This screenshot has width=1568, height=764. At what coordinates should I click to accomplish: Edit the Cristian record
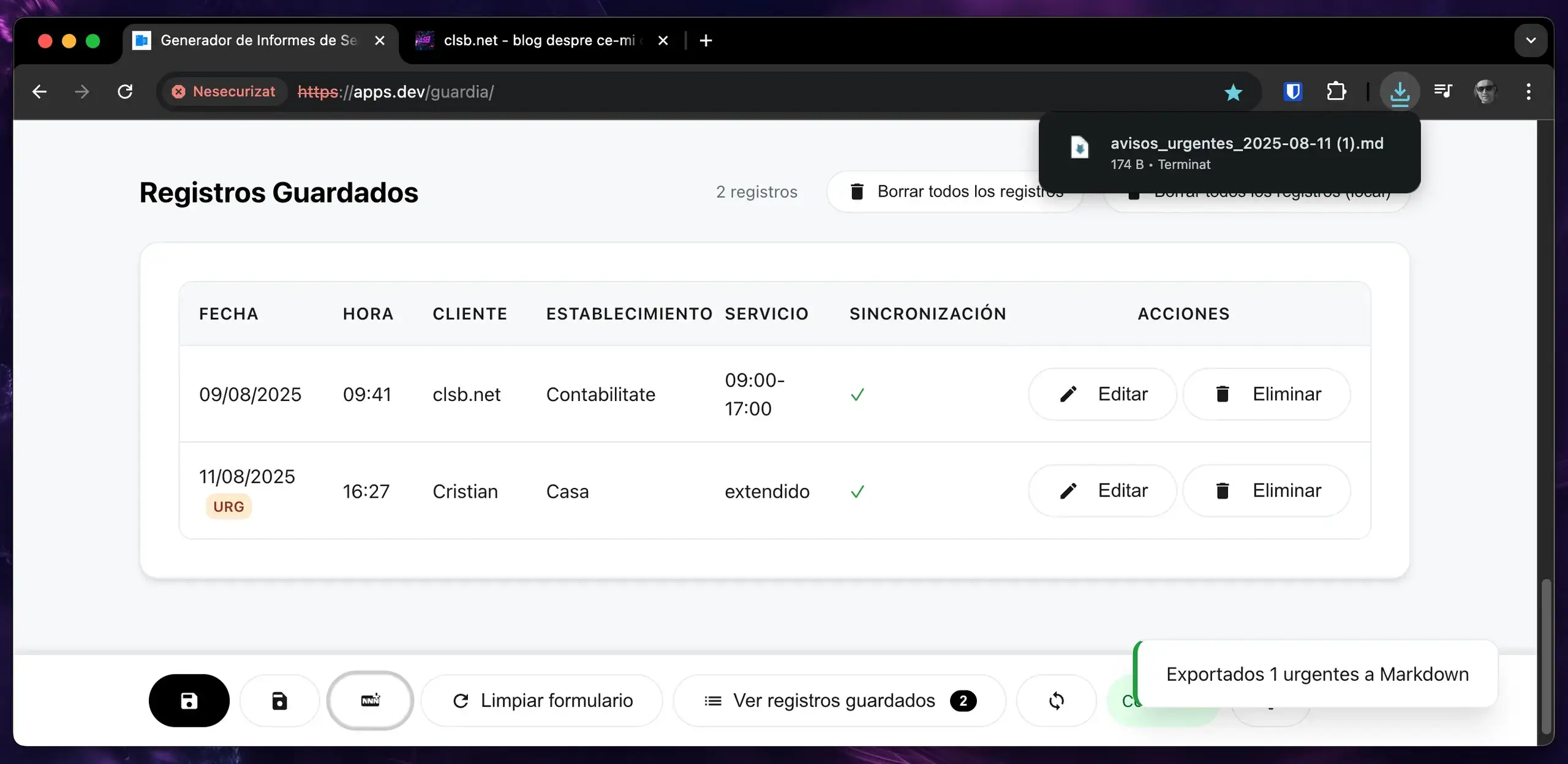coord(1102,490)
